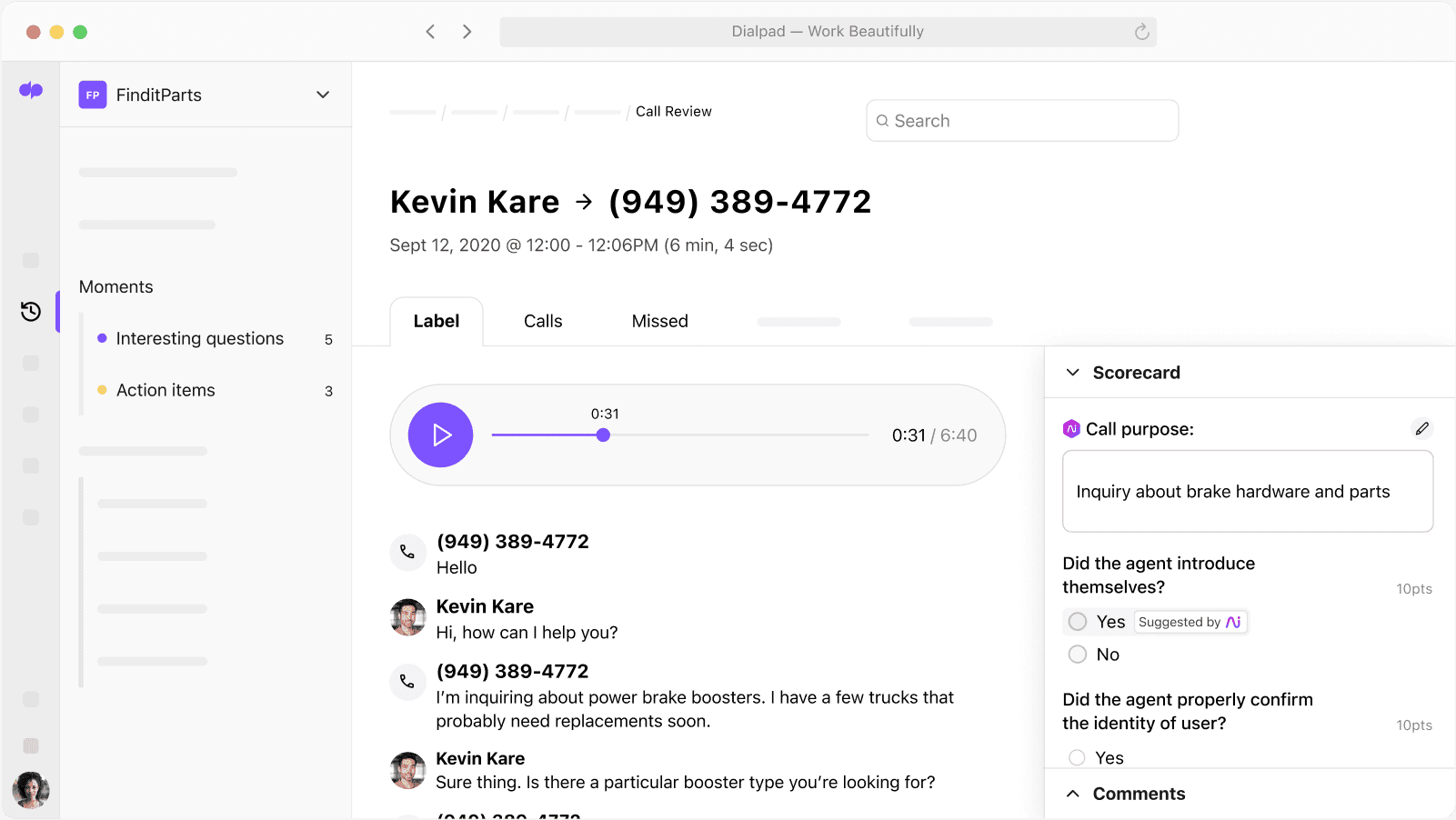This screenshot has height=820, width=1456.
Task: Click the Ai icon beside Call purpose
Action: (x=1071, y=428)
